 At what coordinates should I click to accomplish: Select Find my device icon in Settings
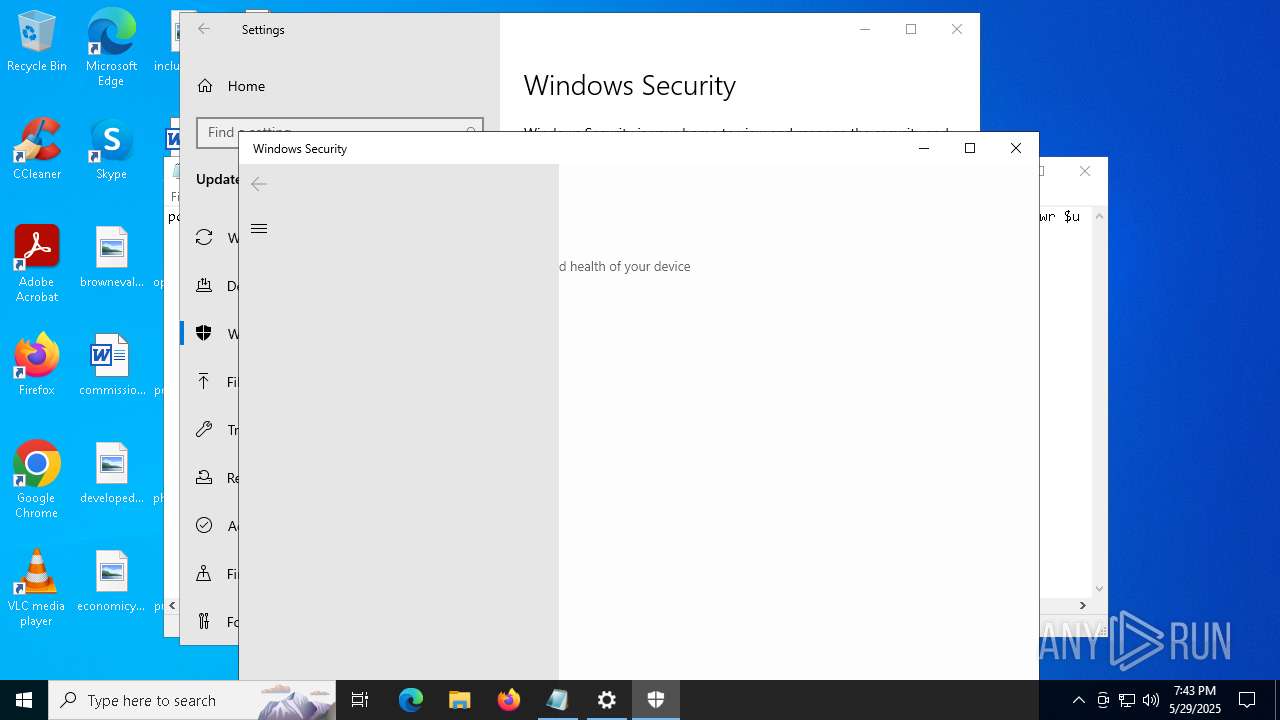point(204,573)
